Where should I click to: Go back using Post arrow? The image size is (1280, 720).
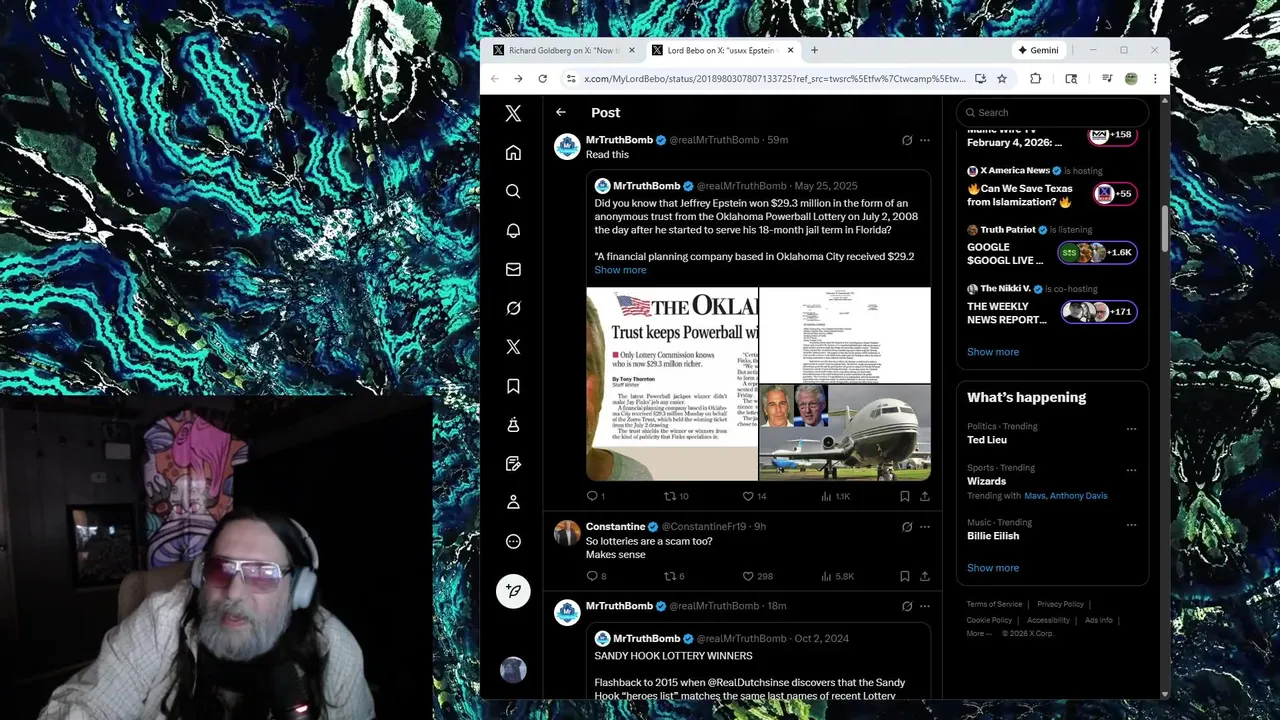point(561,113)
